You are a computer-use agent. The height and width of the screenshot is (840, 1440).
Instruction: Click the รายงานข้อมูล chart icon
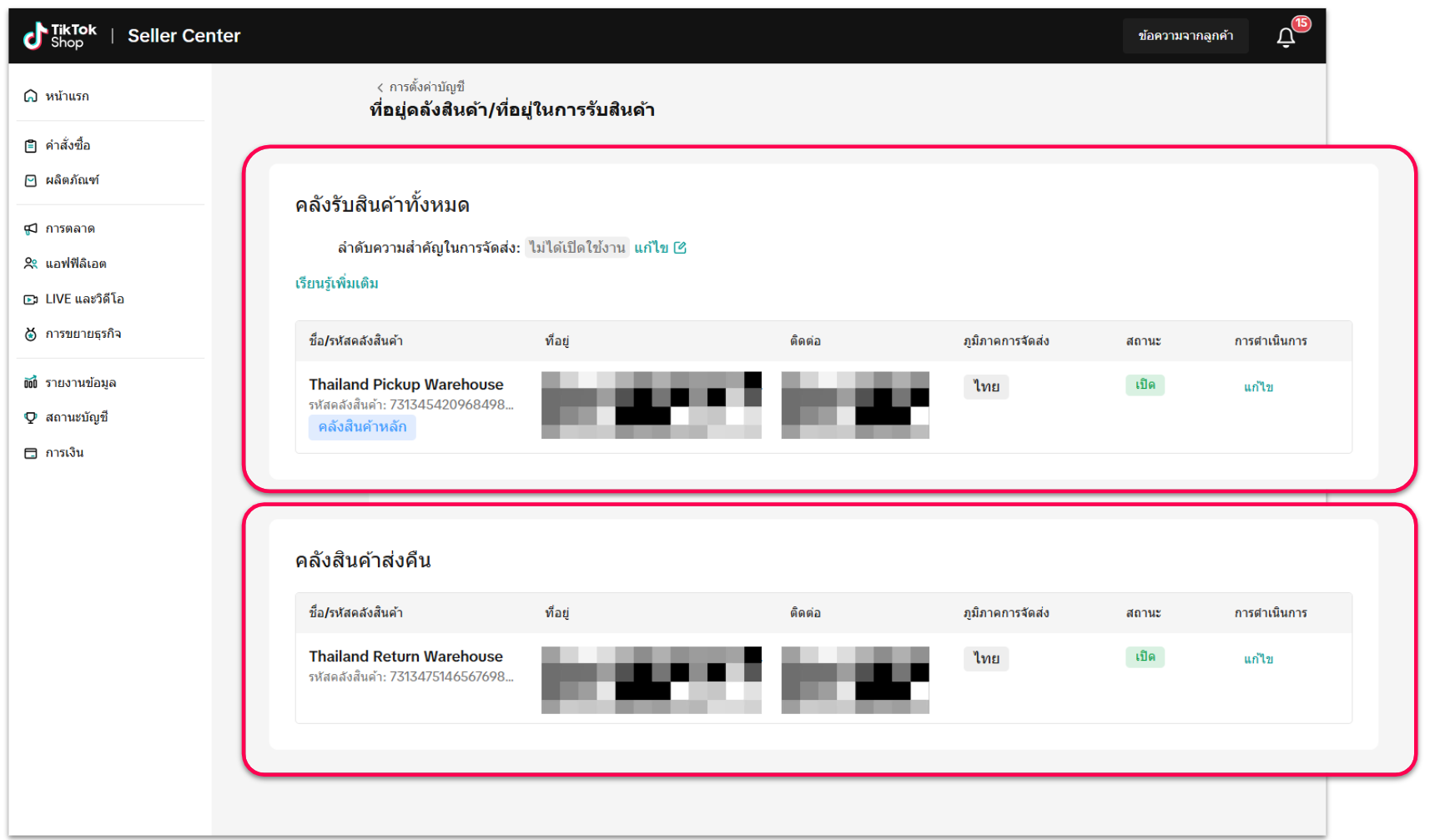click(31, 383)
